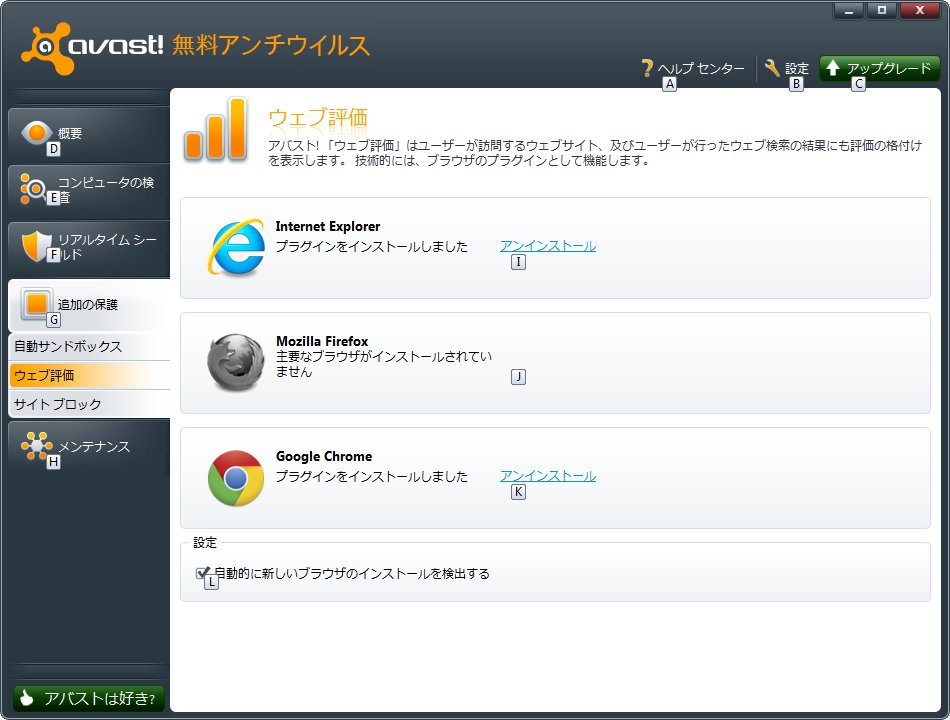Click the Internet Explorer logo icon

point(236,247)
